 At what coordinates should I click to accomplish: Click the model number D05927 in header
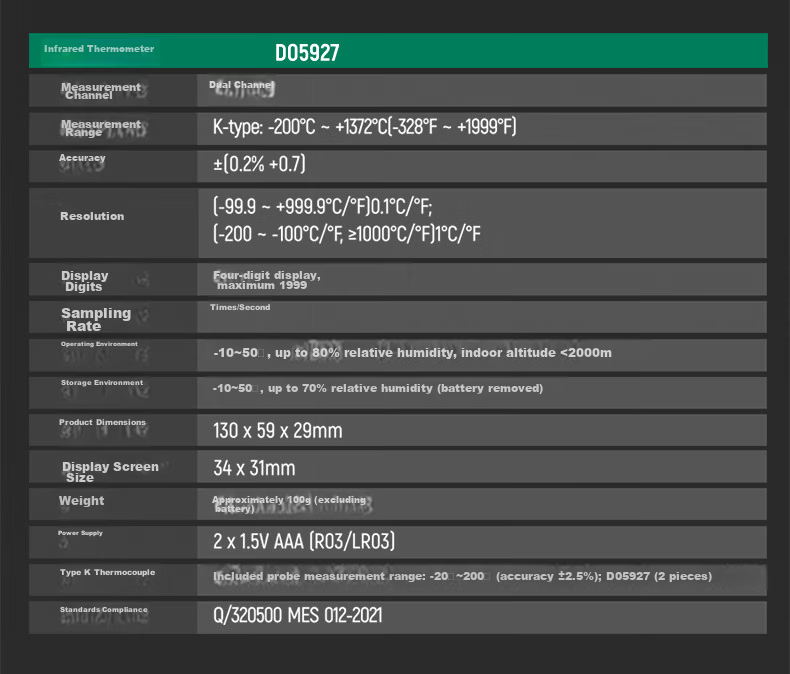(x=307, y=53)
